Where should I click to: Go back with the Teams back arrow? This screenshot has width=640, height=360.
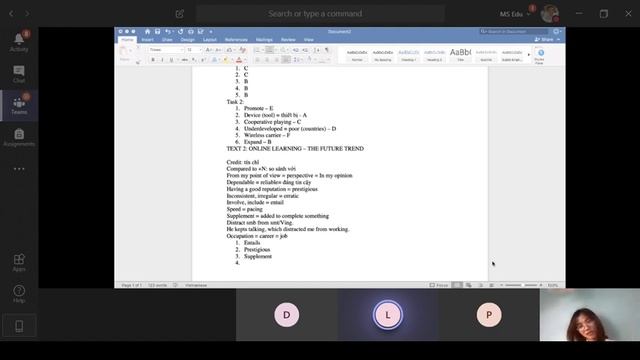tap(11, 14)
